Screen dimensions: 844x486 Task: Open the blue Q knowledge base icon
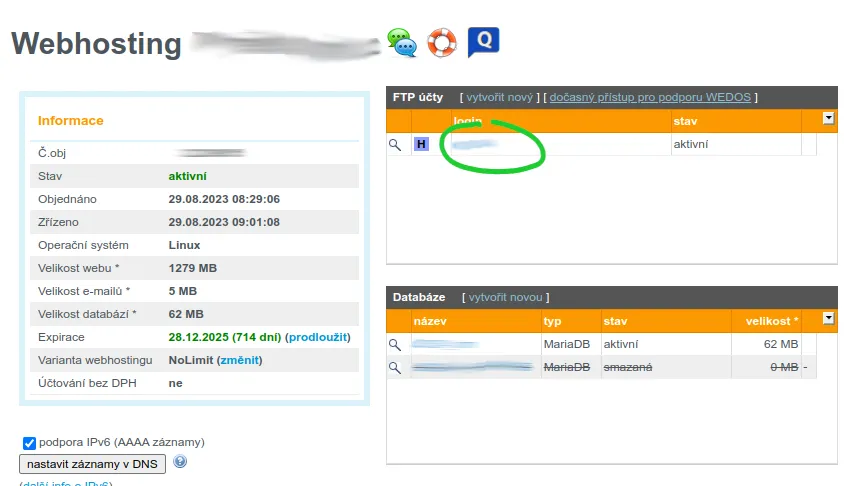click(x=483, y=41)
